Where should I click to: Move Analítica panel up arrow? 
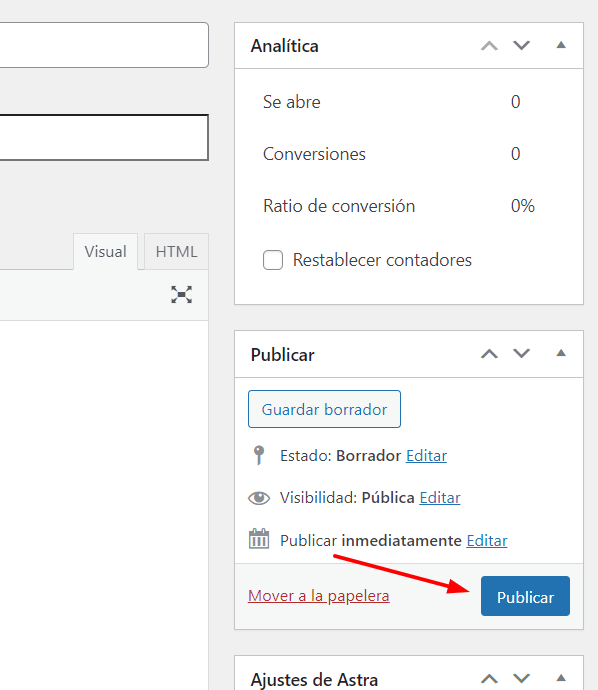[x=489, y=45]
